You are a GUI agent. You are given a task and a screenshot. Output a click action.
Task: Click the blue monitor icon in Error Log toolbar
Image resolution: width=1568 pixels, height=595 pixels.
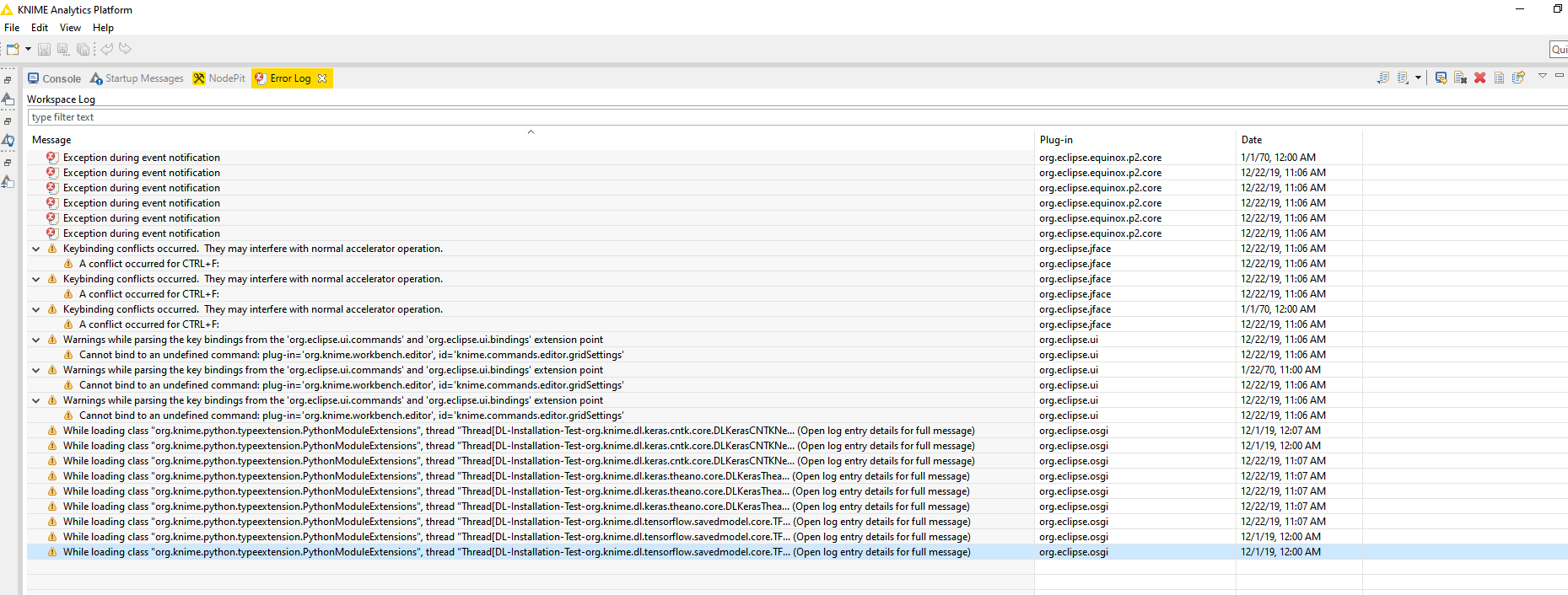(x=1441, y=78)
